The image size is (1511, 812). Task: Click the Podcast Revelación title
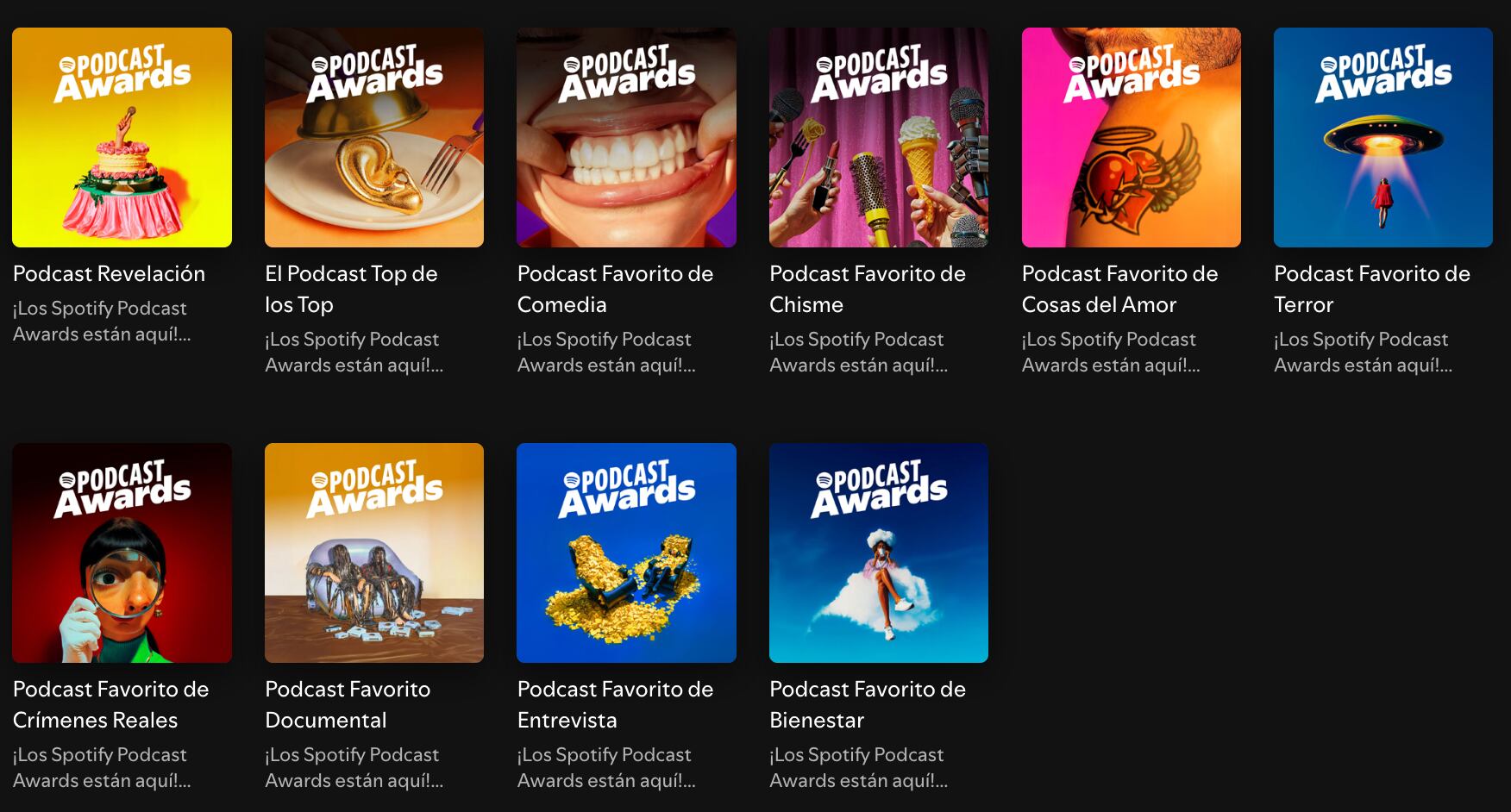coord(110,273)
